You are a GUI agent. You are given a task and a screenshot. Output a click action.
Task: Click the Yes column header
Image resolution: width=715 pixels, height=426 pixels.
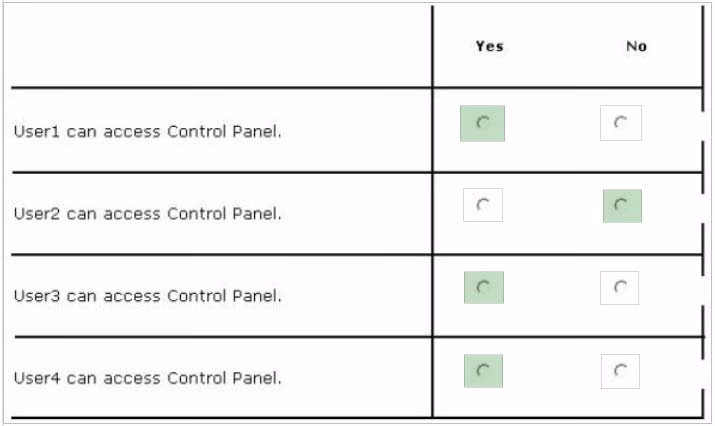point(489,46)
